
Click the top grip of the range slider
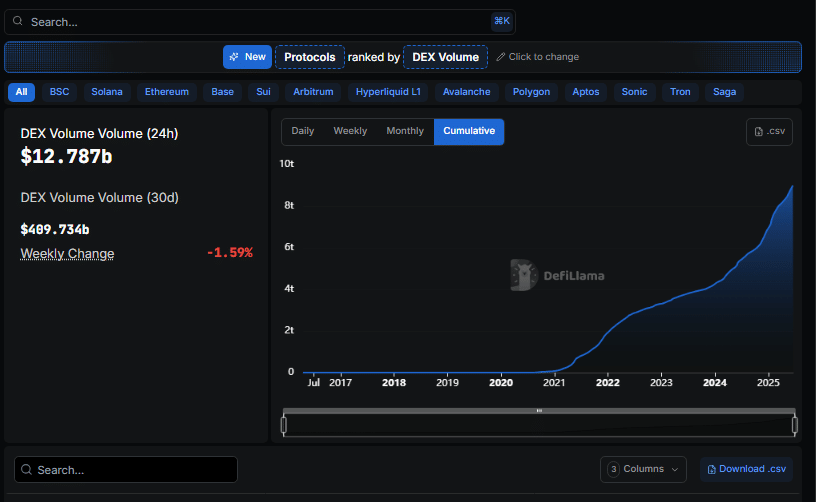(x=539, y=410)
